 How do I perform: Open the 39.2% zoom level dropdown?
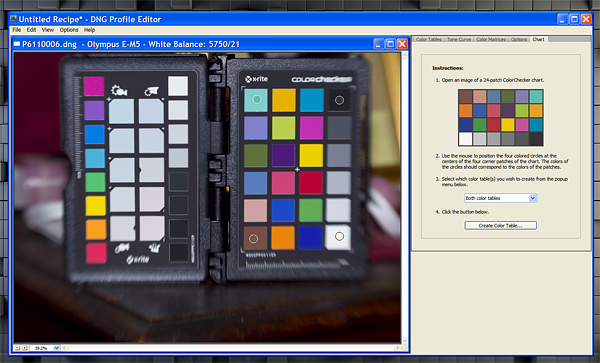(56, 348)
